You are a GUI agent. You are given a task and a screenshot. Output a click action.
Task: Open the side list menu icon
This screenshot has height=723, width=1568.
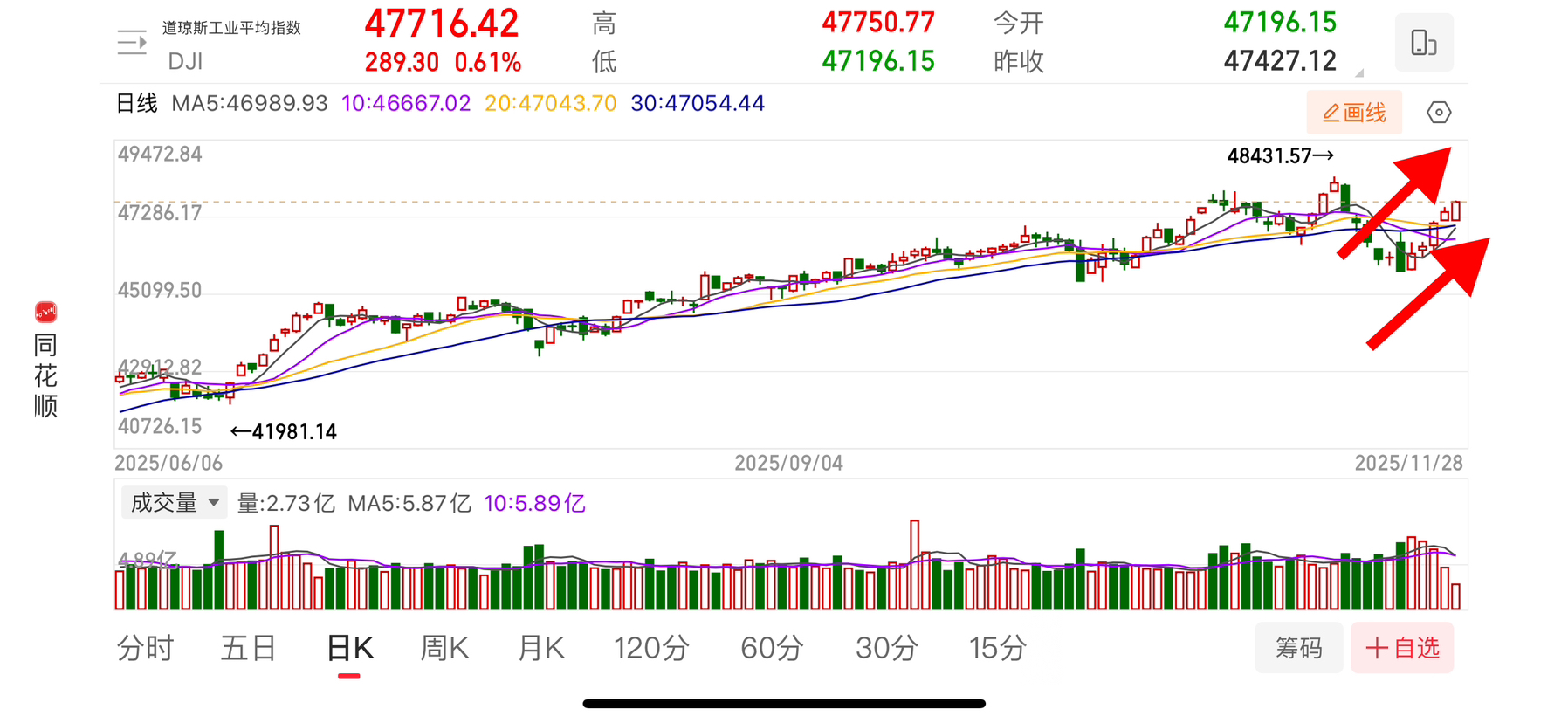[132, 42]
